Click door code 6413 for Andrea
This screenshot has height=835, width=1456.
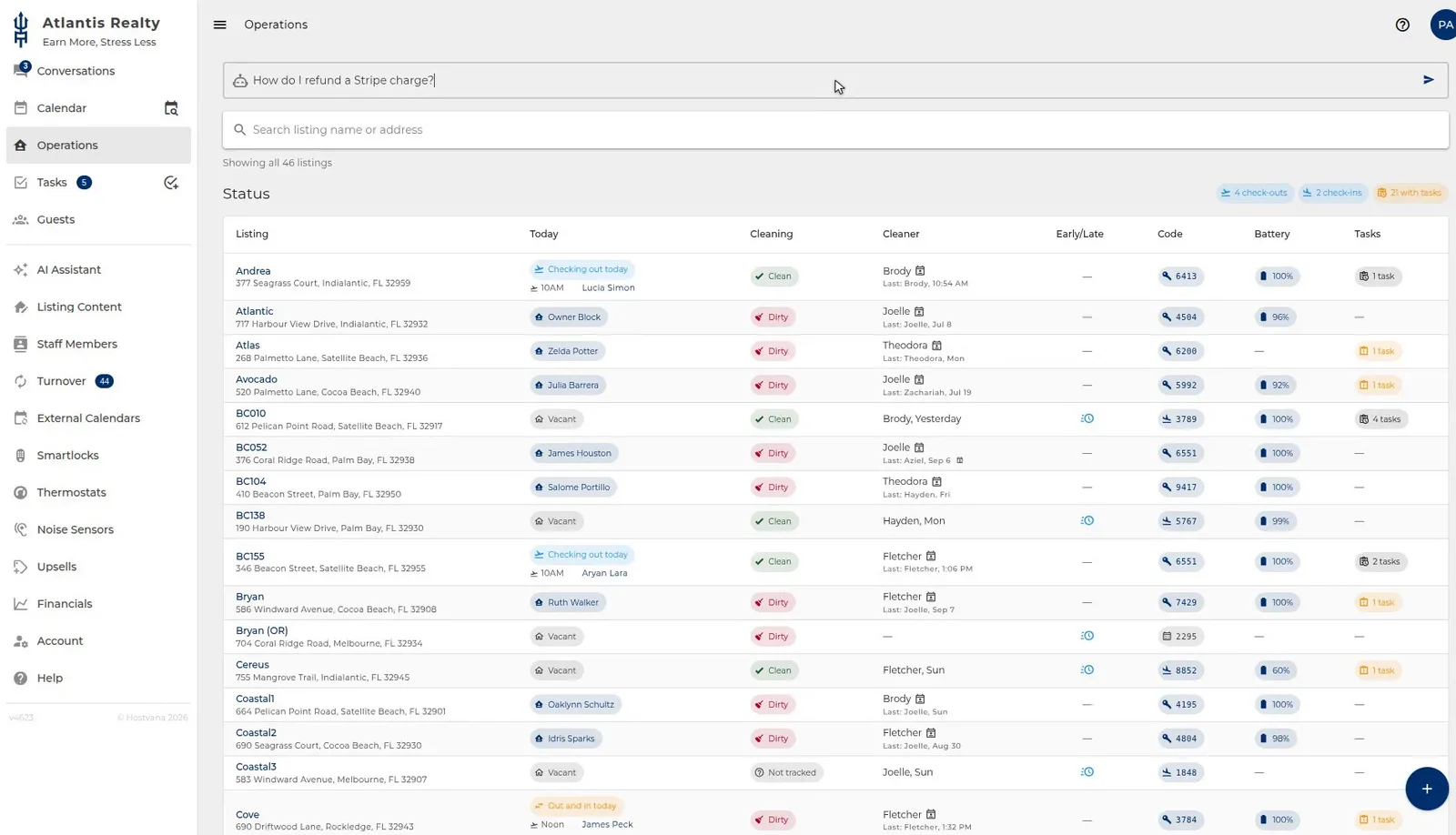[x=1180, y=277]
